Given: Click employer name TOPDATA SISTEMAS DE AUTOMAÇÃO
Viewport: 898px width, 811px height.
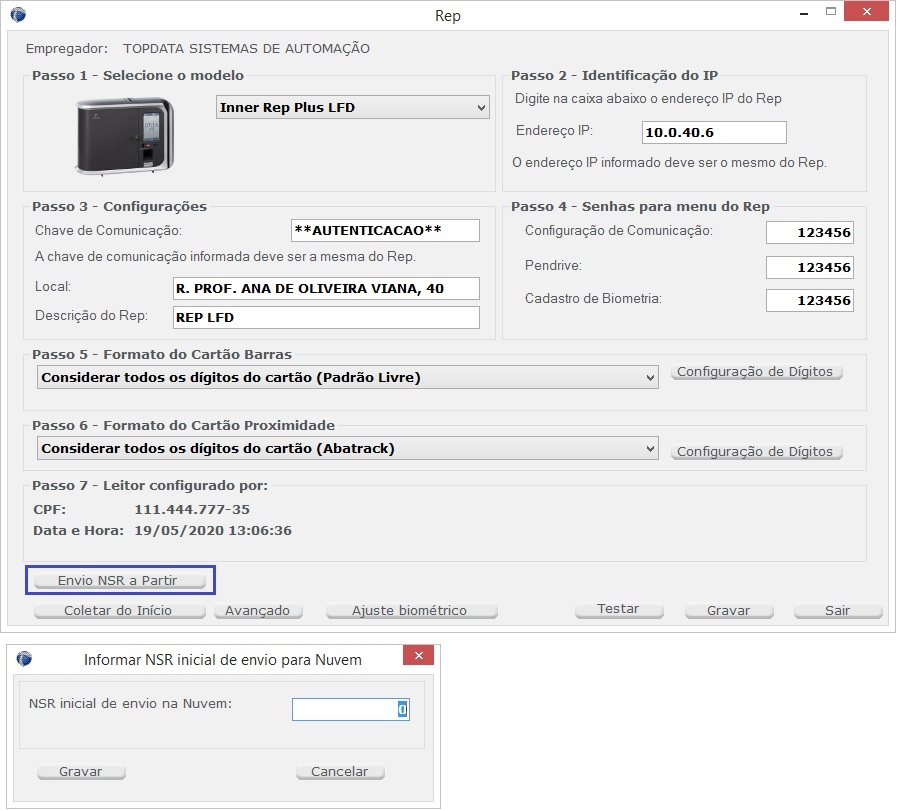Looking at the screenshot, I should (246, 49).
